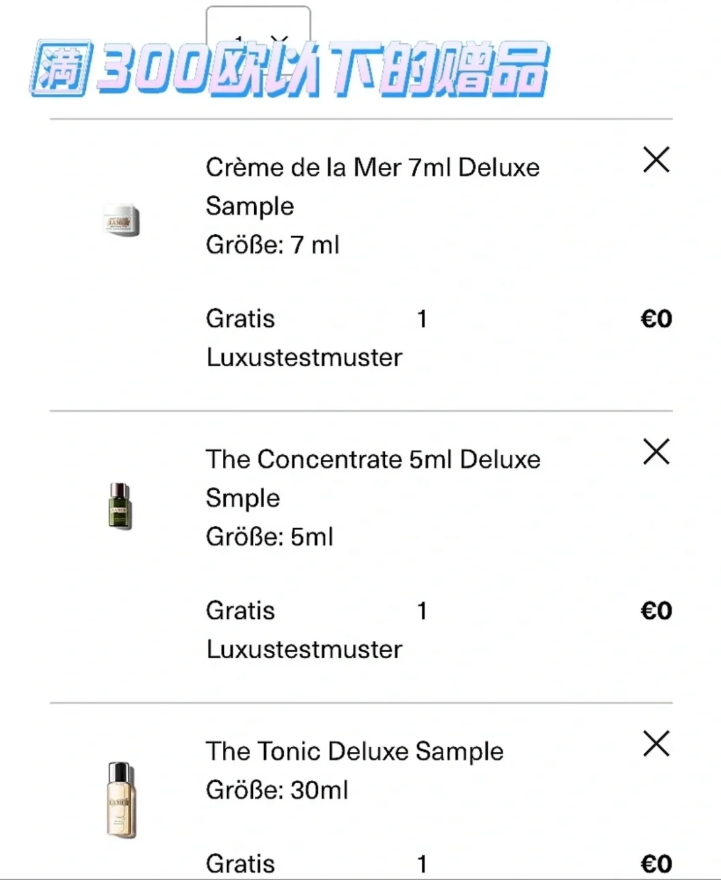
Task: Click the Größe: 5ml size text
Action: [270, 537]
